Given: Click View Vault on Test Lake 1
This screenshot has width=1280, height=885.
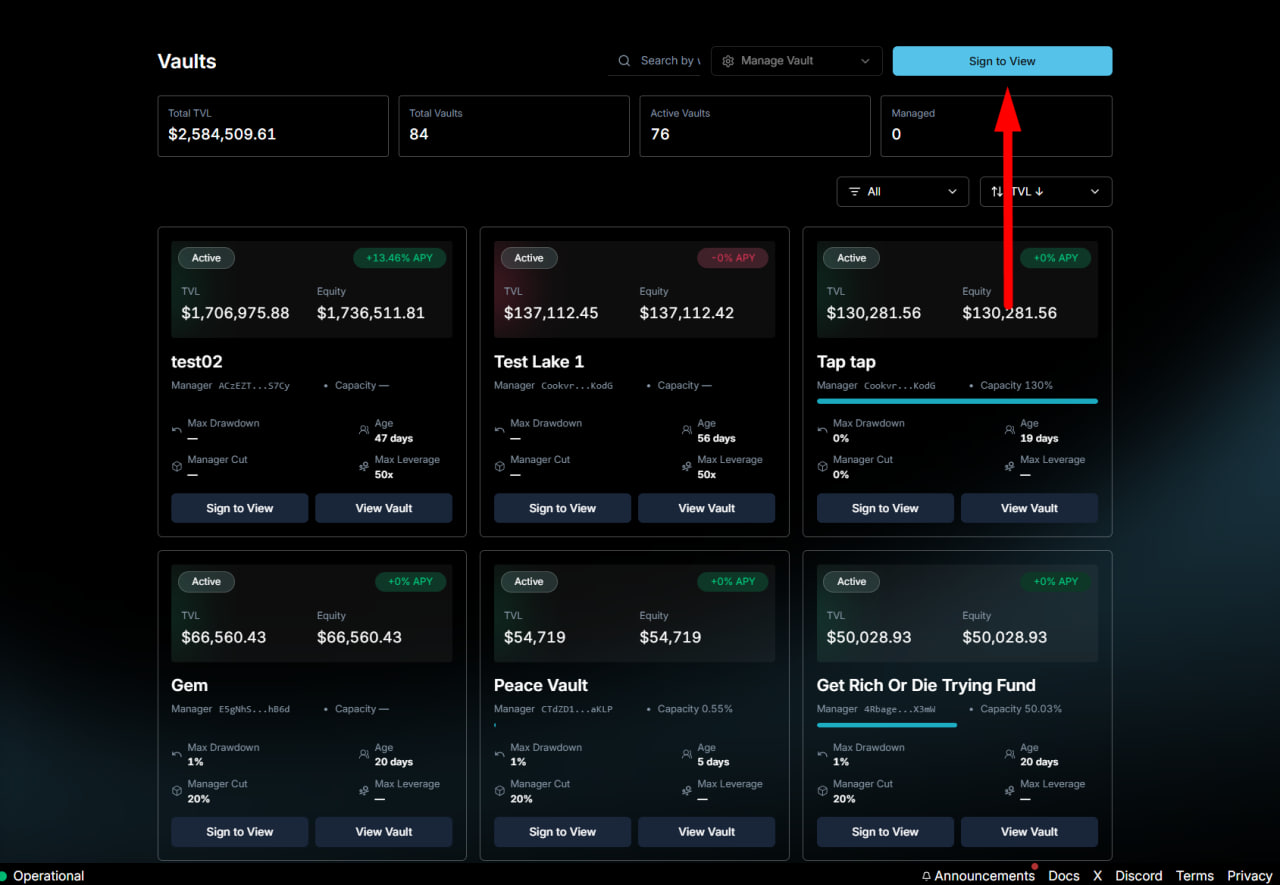Looking at the screenshot, I should tap(707, 508).
